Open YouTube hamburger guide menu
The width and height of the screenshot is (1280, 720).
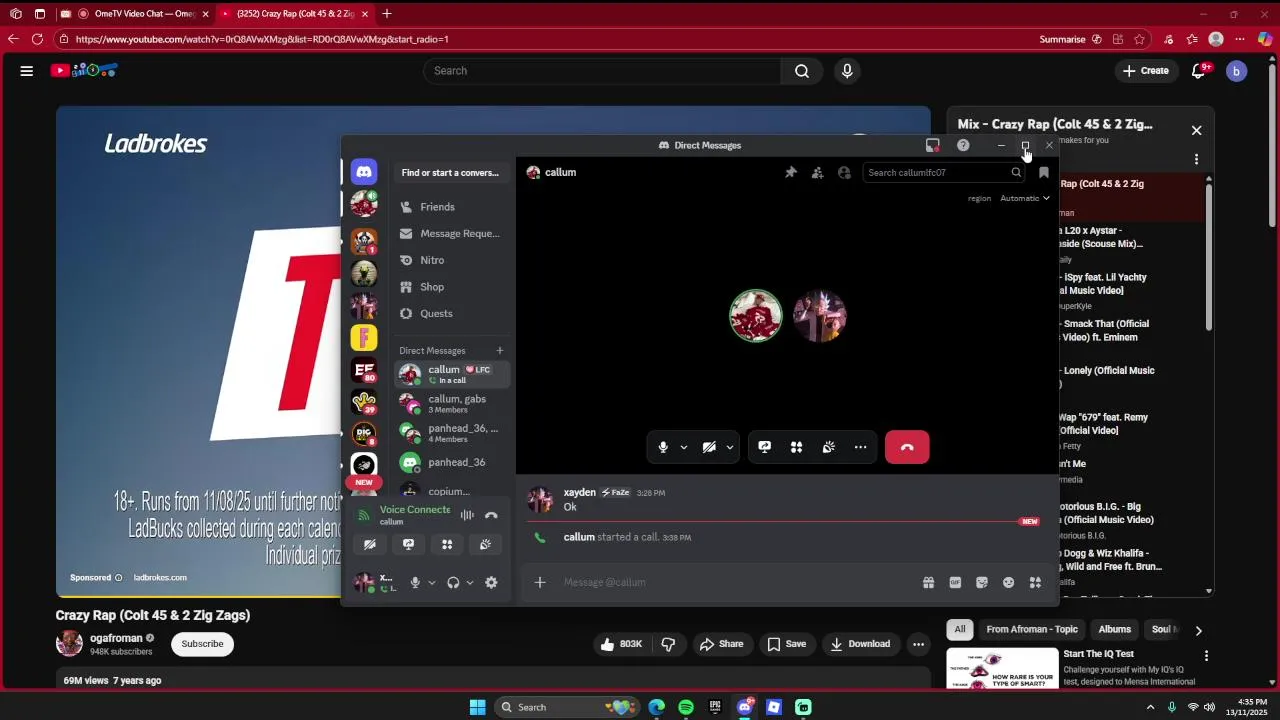click(27, 71)
